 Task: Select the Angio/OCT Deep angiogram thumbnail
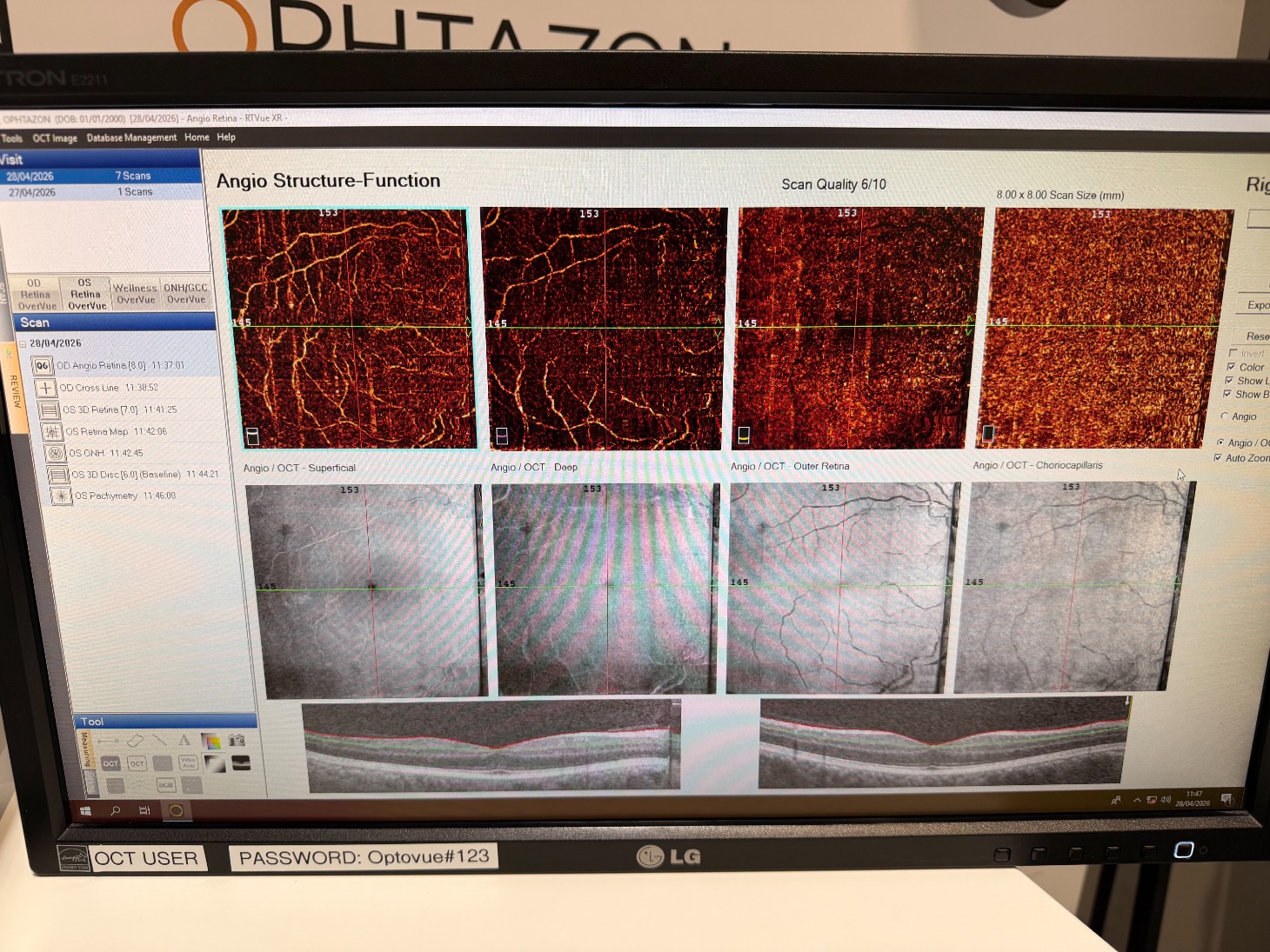tap(604, 329)
